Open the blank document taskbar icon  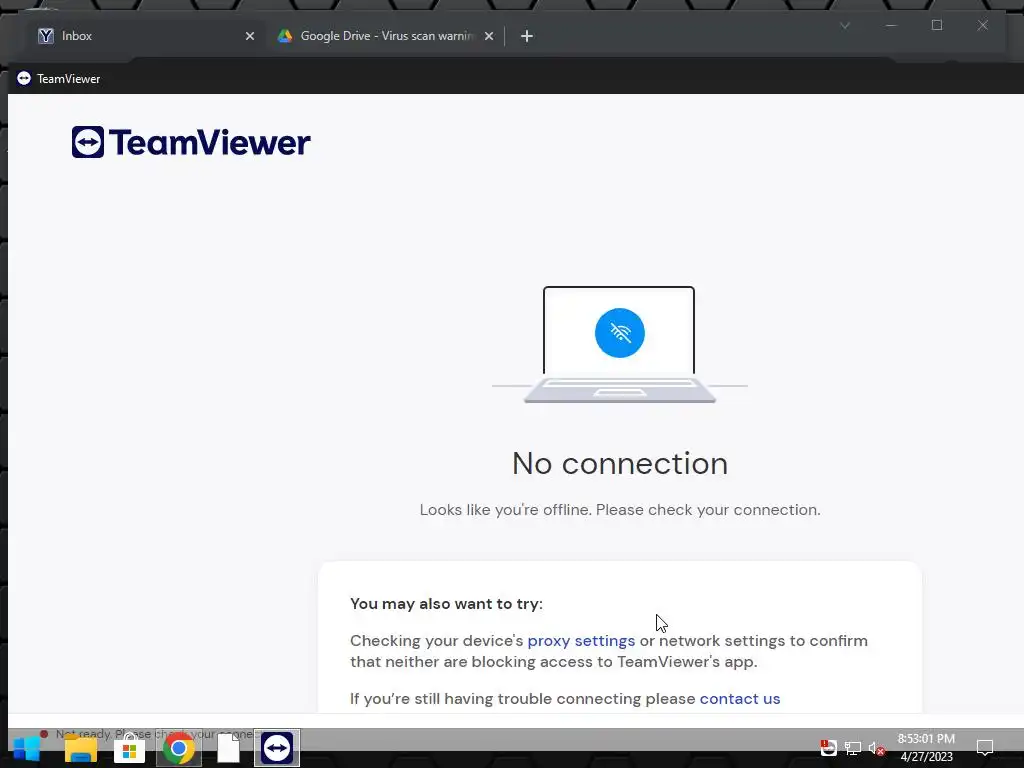pyautogui.click(x=228, y=748)
